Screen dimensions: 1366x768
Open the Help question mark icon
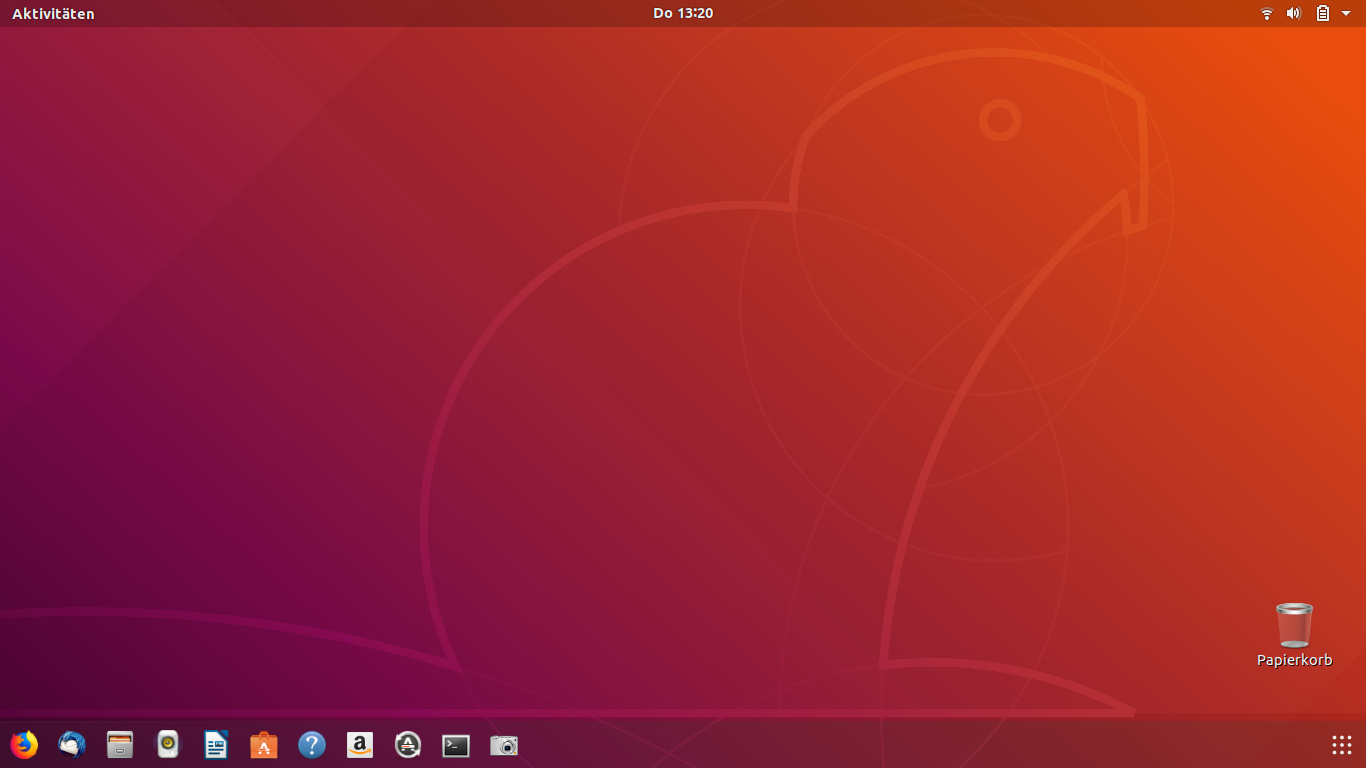312,745
